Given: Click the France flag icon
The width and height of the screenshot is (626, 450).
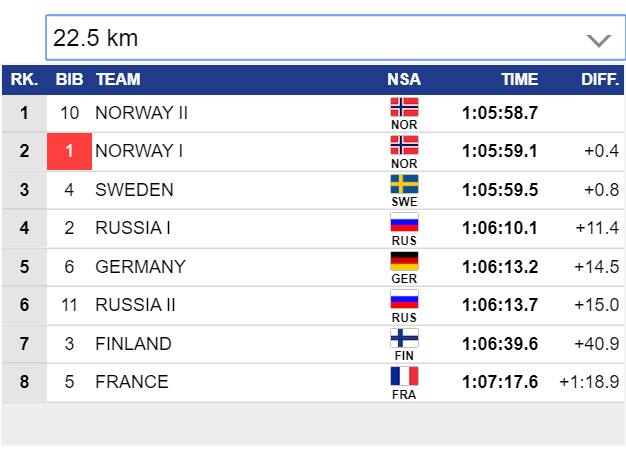Looking at the screenshot, I should tap(404, 377).
